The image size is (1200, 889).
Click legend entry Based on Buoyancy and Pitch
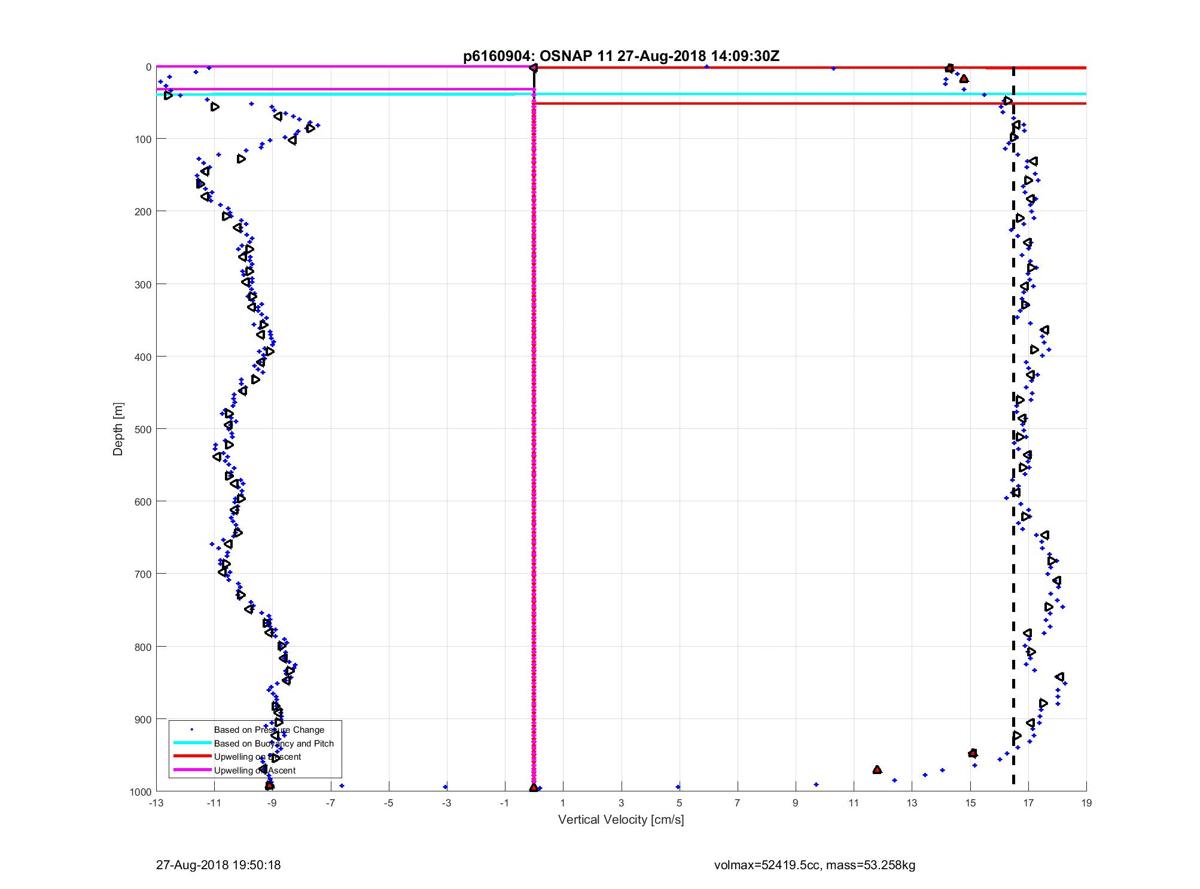pos(273,743)
